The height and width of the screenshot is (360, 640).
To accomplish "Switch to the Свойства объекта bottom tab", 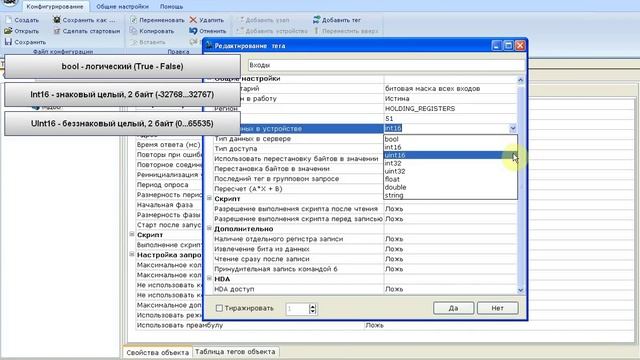I will click(x=157, y=352).
